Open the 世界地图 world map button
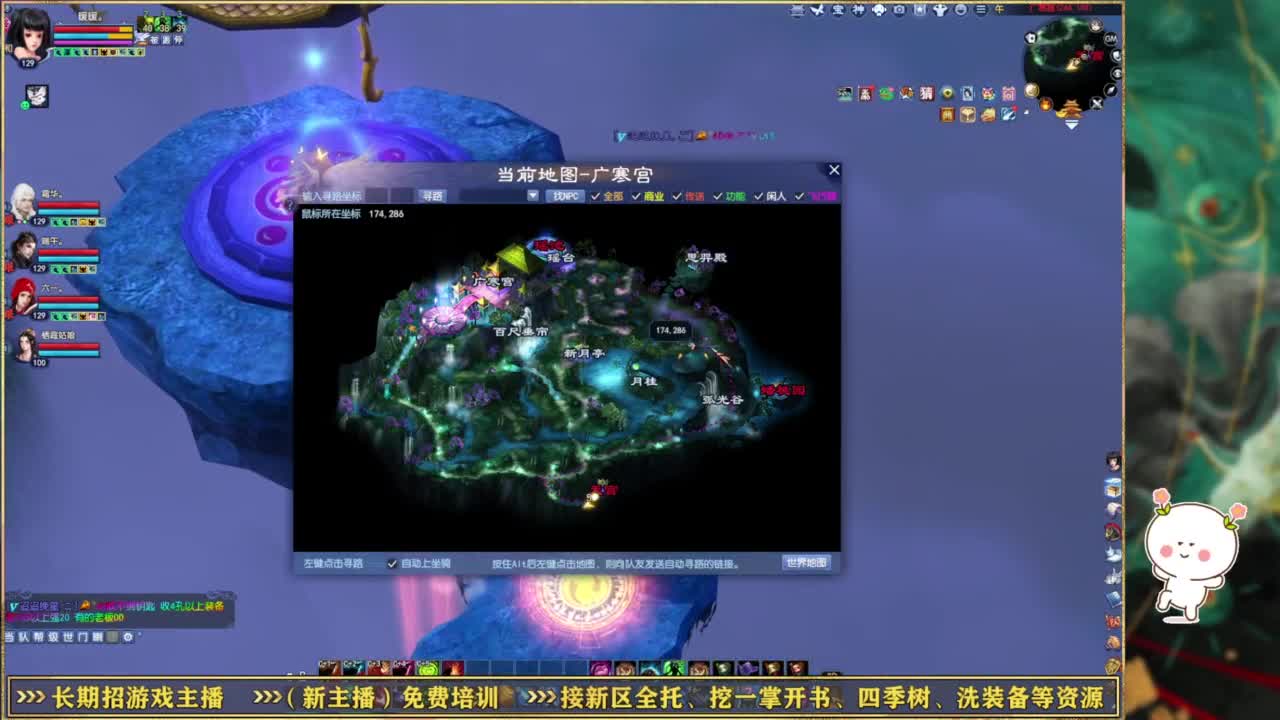The width and height of the screenshot is (1280, 720). (806, 563)
